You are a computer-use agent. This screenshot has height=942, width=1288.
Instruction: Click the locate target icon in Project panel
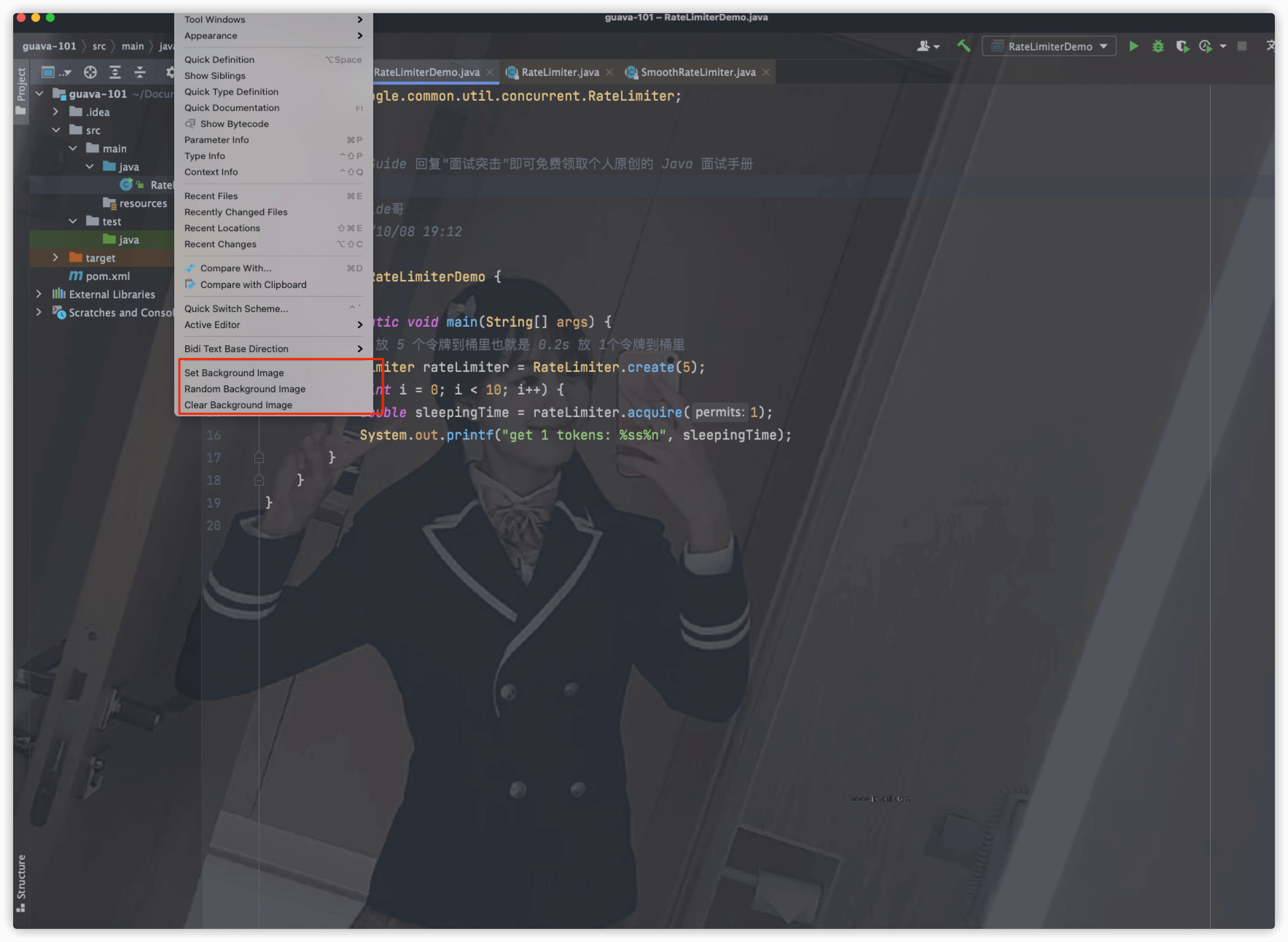pyautogui.click(x=90, y=73)
